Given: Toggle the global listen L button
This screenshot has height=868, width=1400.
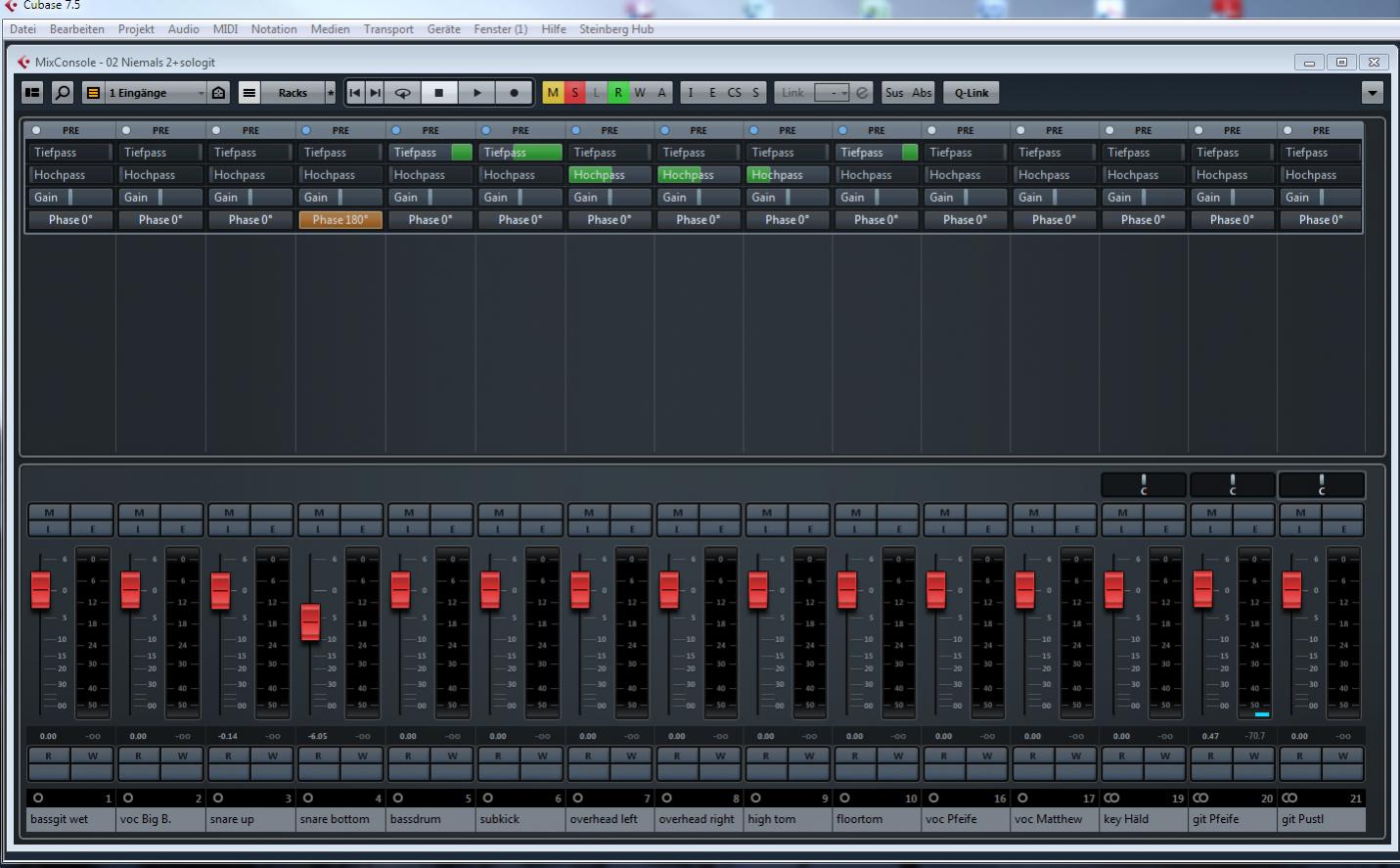Looking at the screenshot, I should click(596, 93).
